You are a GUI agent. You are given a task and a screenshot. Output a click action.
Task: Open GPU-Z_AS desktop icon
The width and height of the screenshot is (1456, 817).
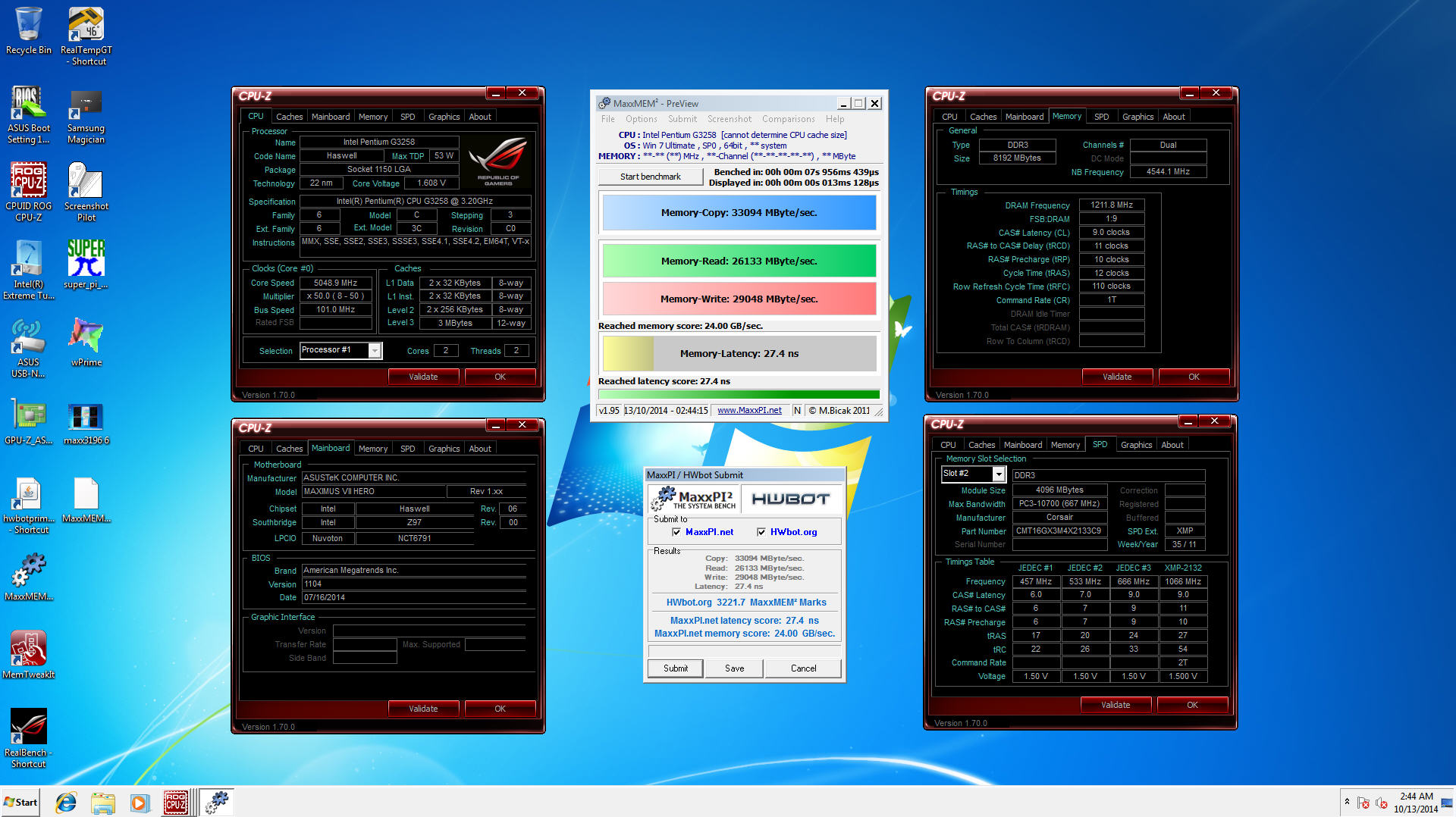29,421
